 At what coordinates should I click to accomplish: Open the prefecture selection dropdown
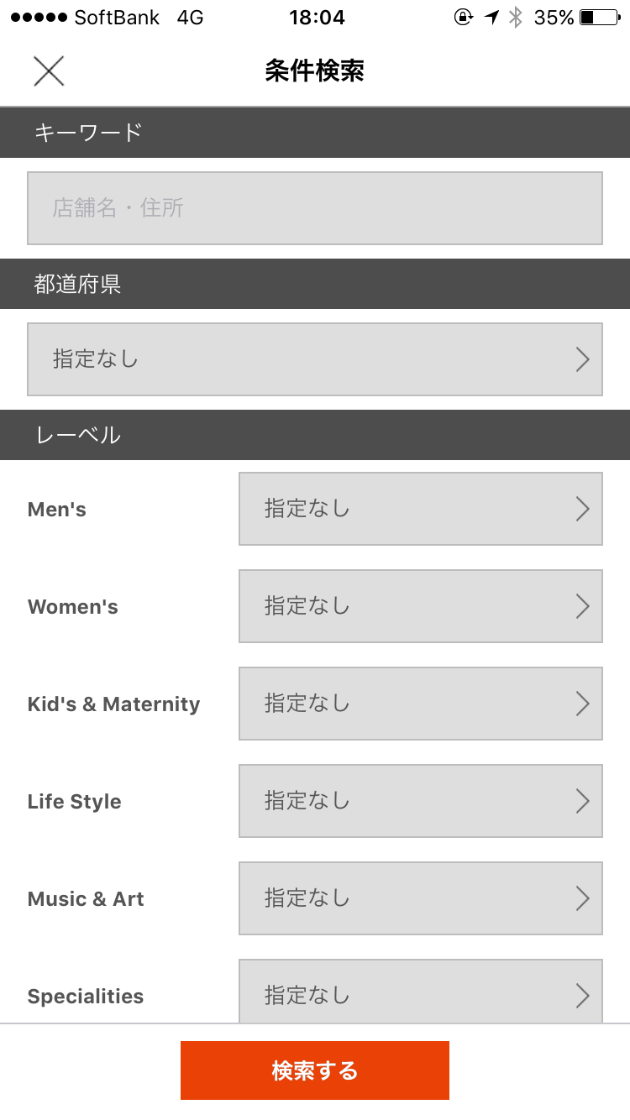(x=314, y=359)
